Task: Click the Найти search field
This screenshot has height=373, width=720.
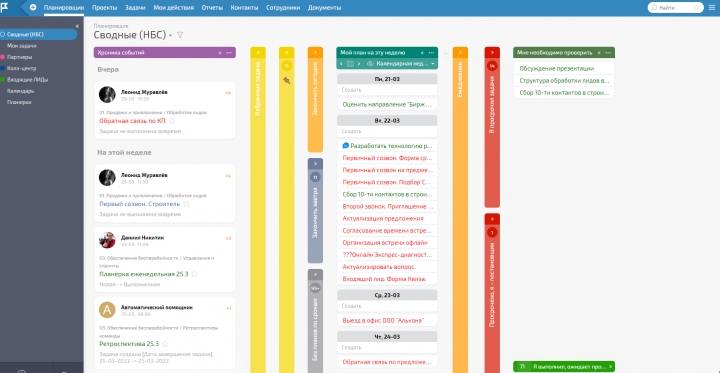Action: [675, 7]
